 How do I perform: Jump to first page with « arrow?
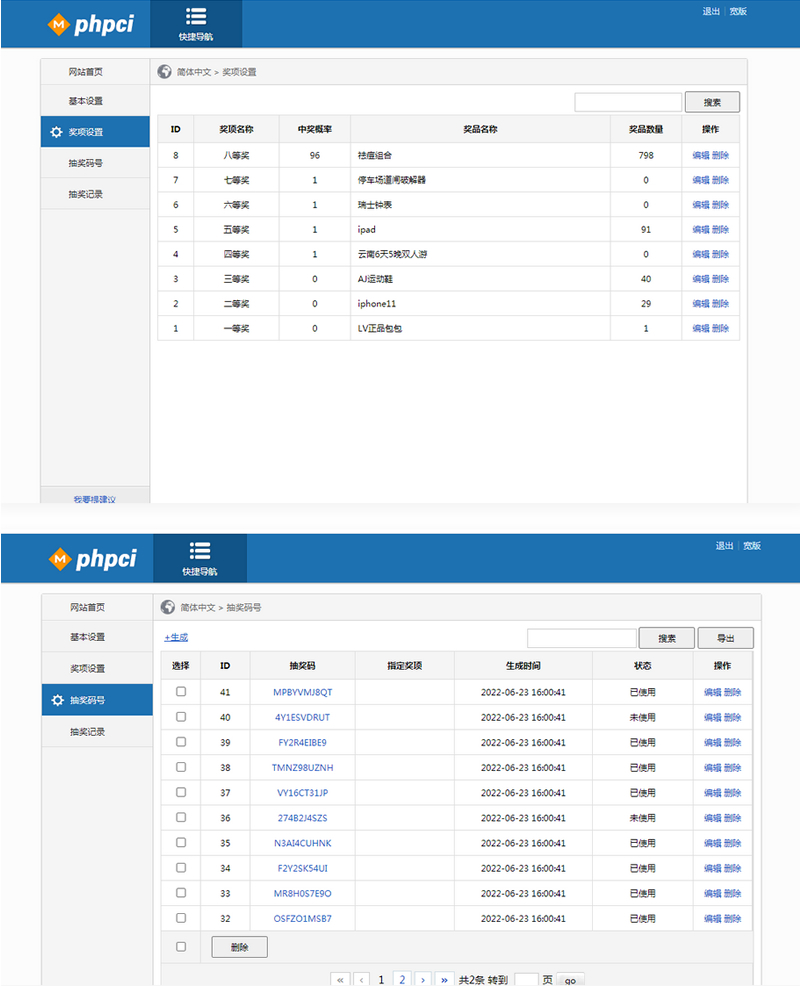(x=340, y=980)
